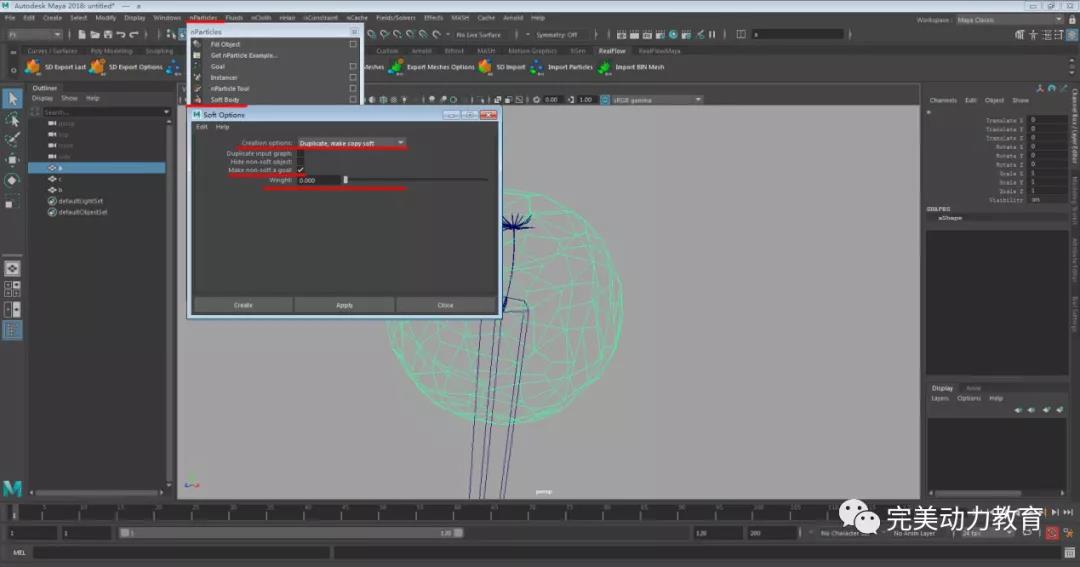The image size is (1080, 567).
Task: Select the arrow Select tool in toolbox
Action: [12, 98]
